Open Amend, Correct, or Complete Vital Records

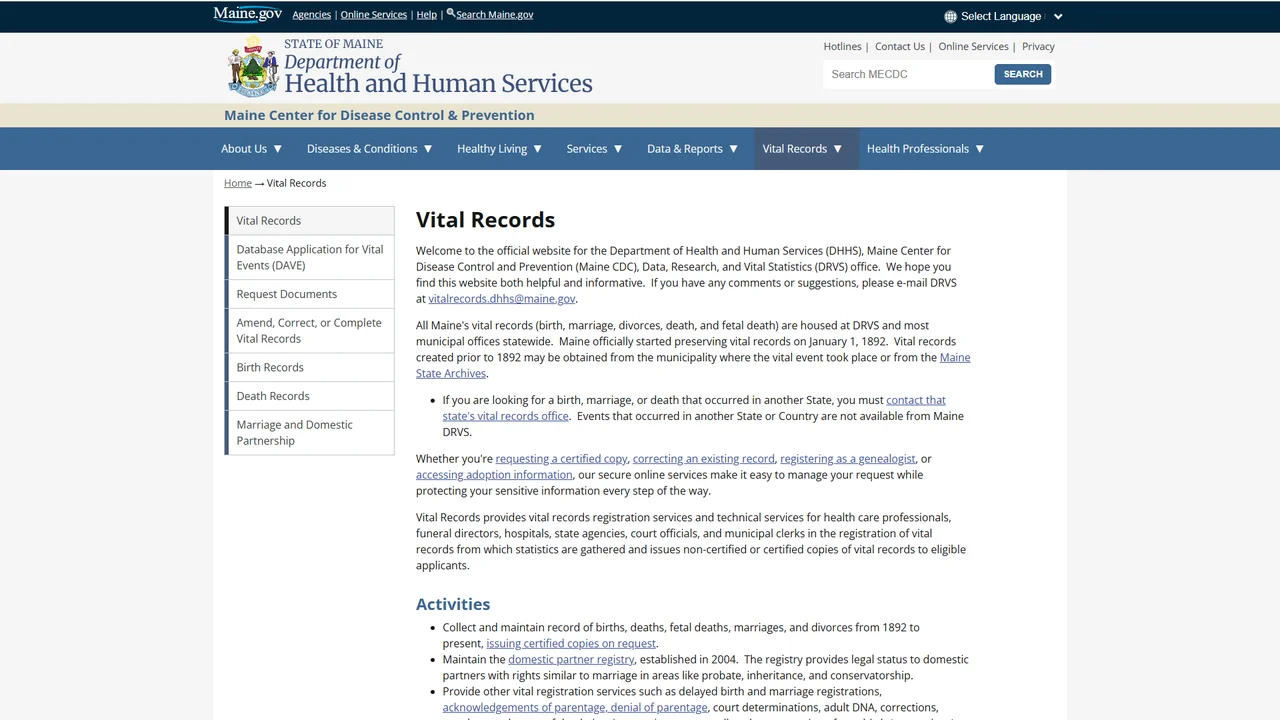[310, 330]
